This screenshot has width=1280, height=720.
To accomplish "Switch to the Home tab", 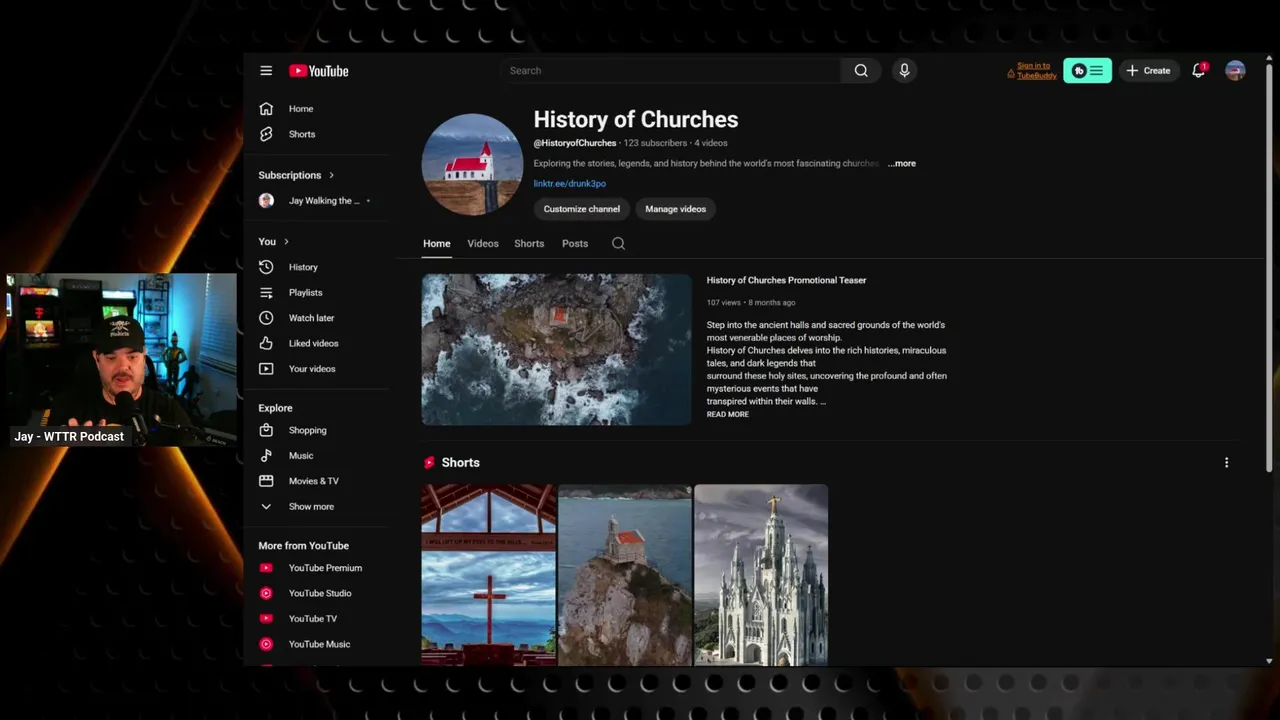I will click(436, 243).
